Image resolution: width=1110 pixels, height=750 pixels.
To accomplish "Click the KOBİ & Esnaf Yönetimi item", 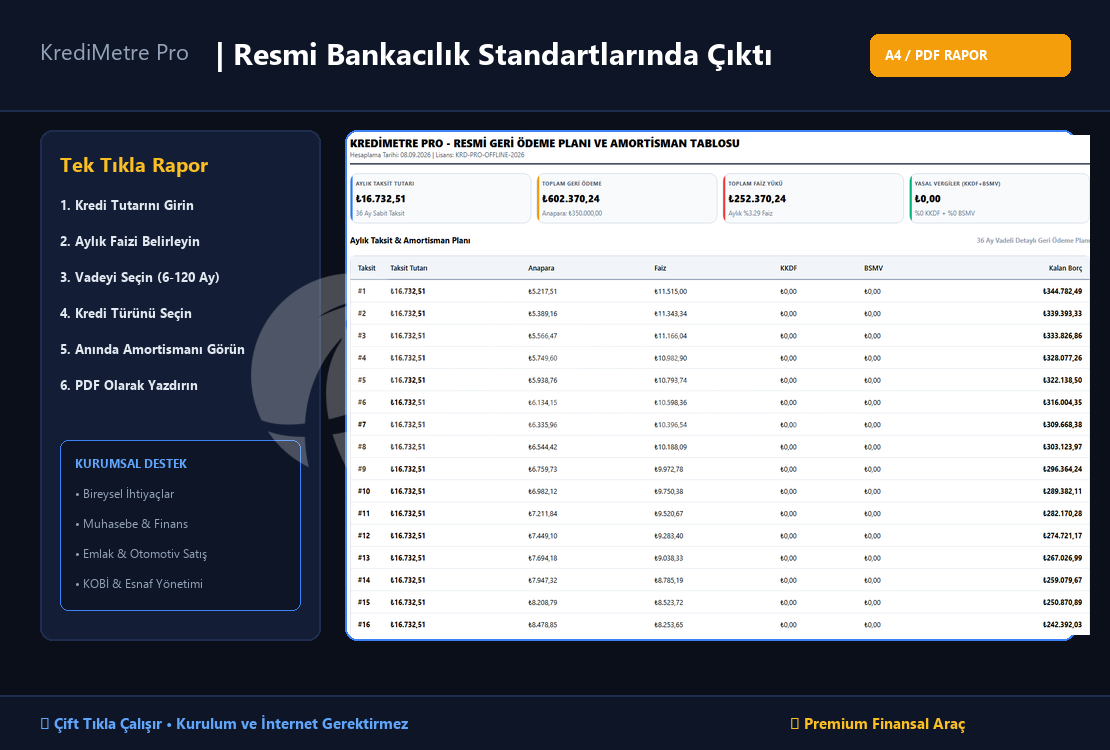I will [x=142, y=584].
